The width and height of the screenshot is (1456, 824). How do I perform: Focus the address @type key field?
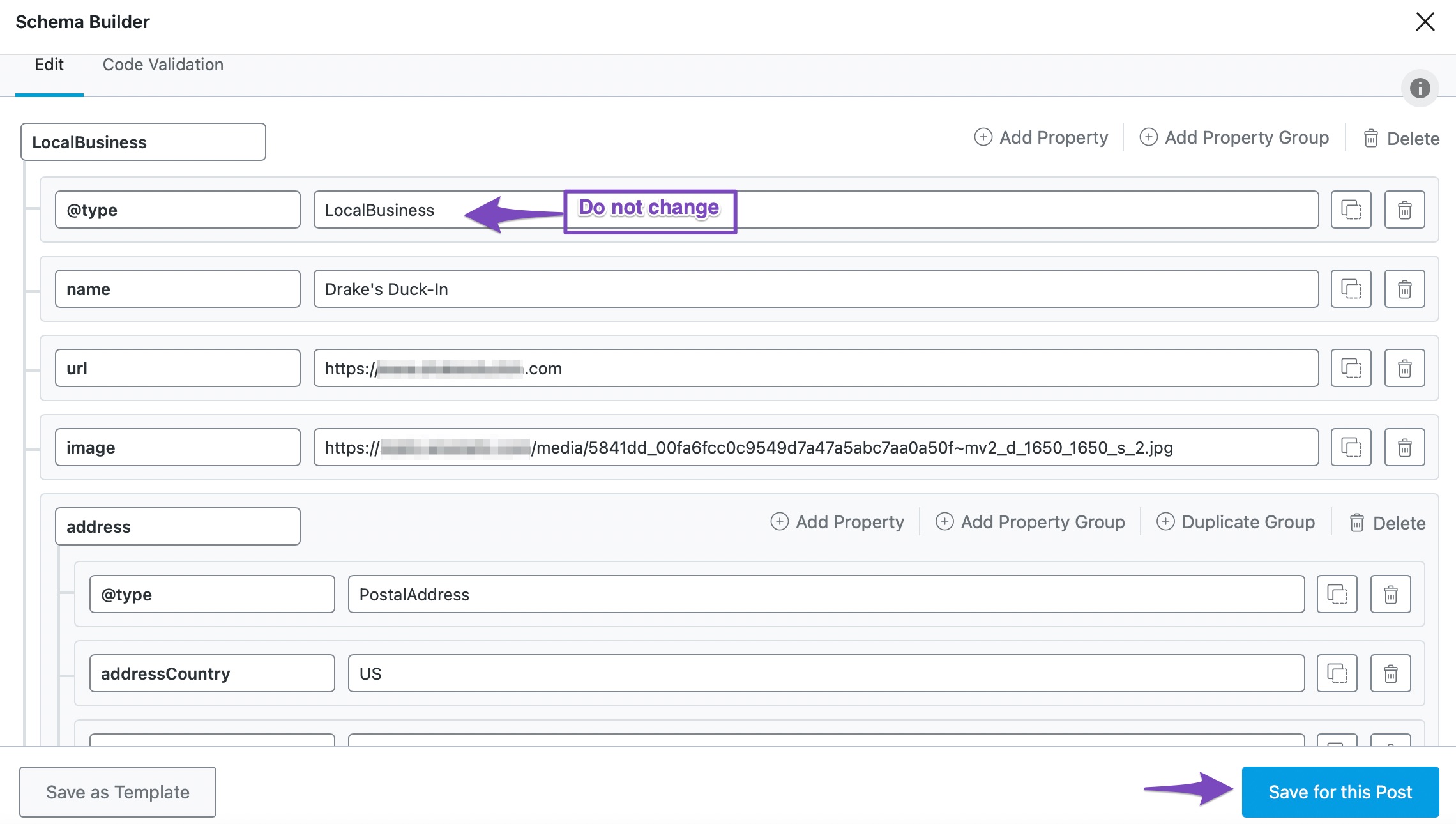[x=212, y=594]
